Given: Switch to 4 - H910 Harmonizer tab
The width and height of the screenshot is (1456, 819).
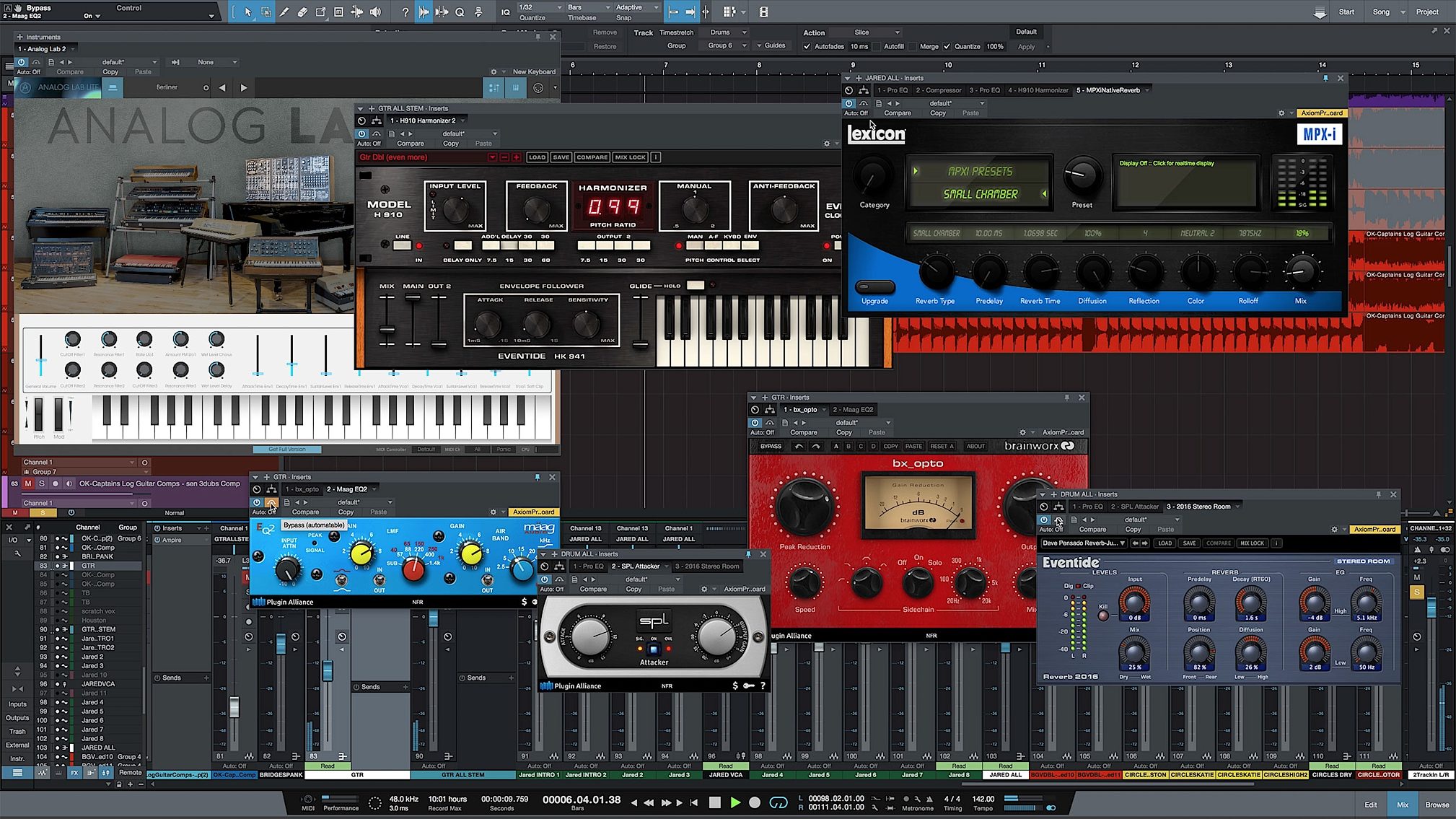Looking at the screenshot, I should 1038,90.
